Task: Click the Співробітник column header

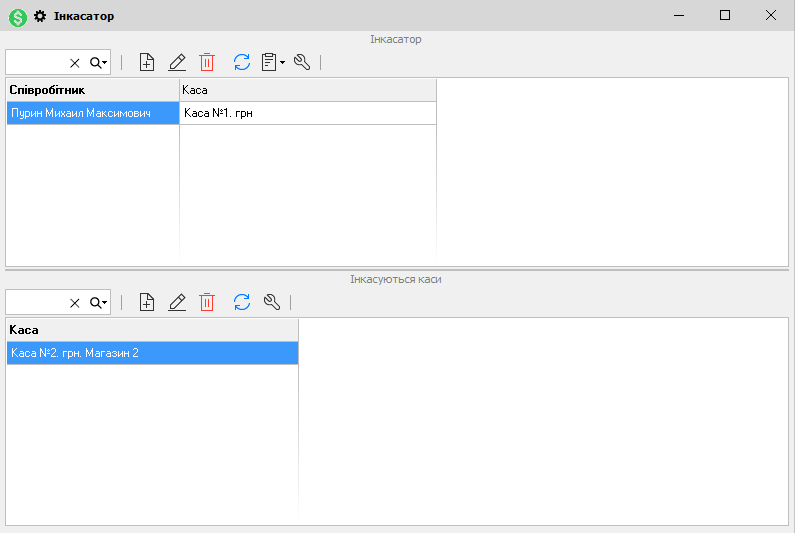Action: 92,90
